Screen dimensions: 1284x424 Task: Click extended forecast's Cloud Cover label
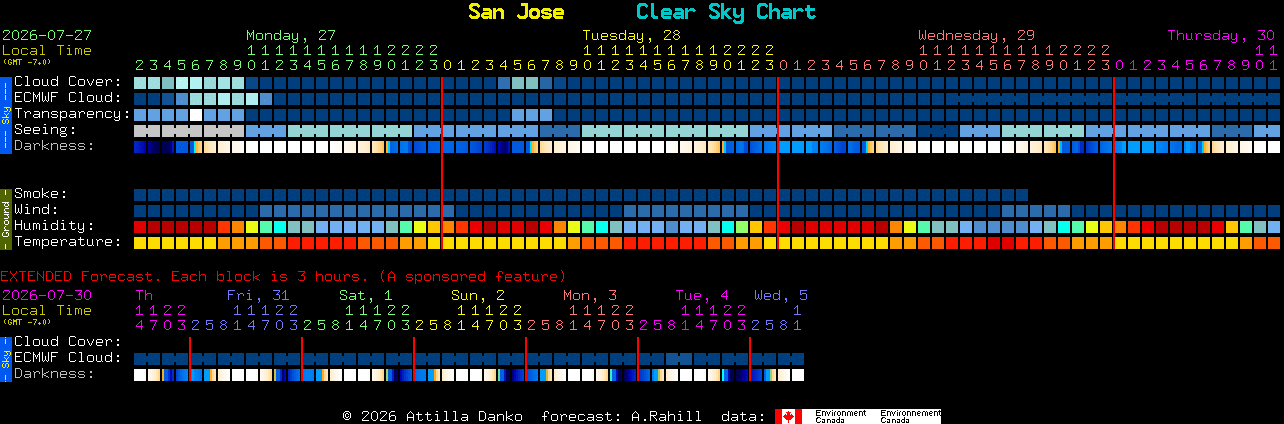[68, 342]
